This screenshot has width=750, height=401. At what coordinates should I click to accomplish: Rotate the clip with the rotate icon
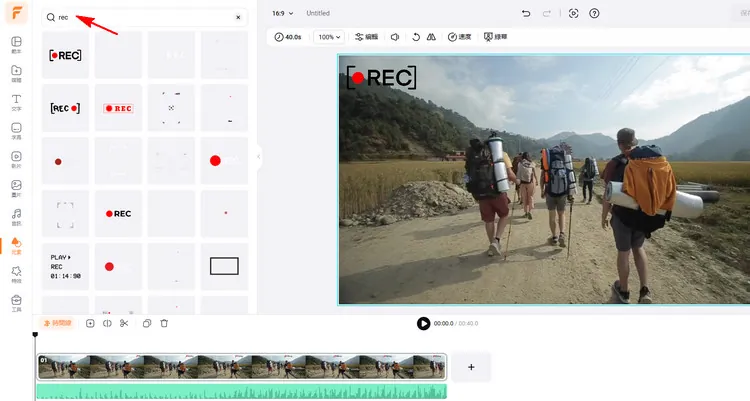[x=416, y=37]
